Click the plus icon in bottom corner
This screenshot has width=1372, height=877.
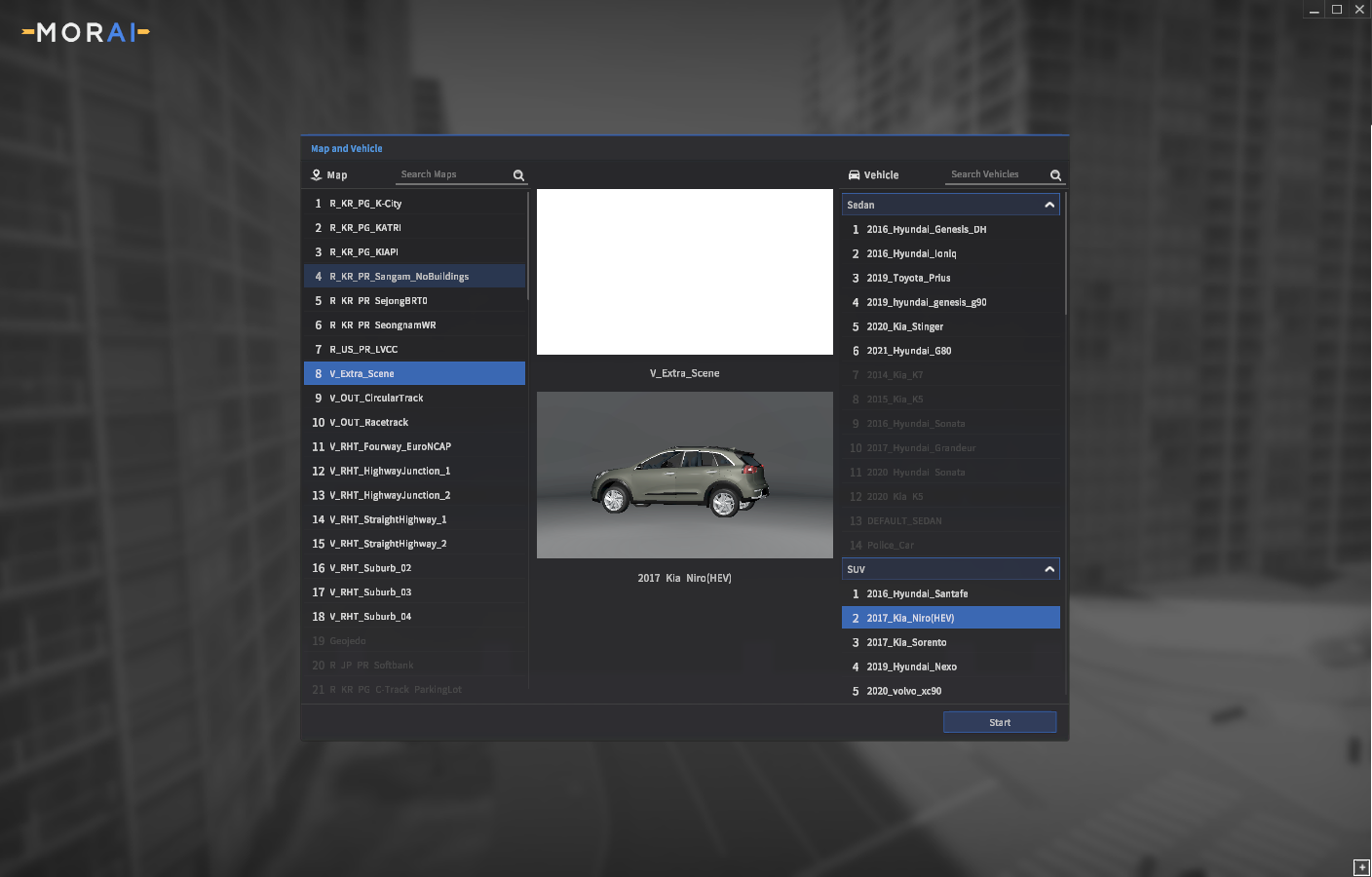[x=1361, y=867]
